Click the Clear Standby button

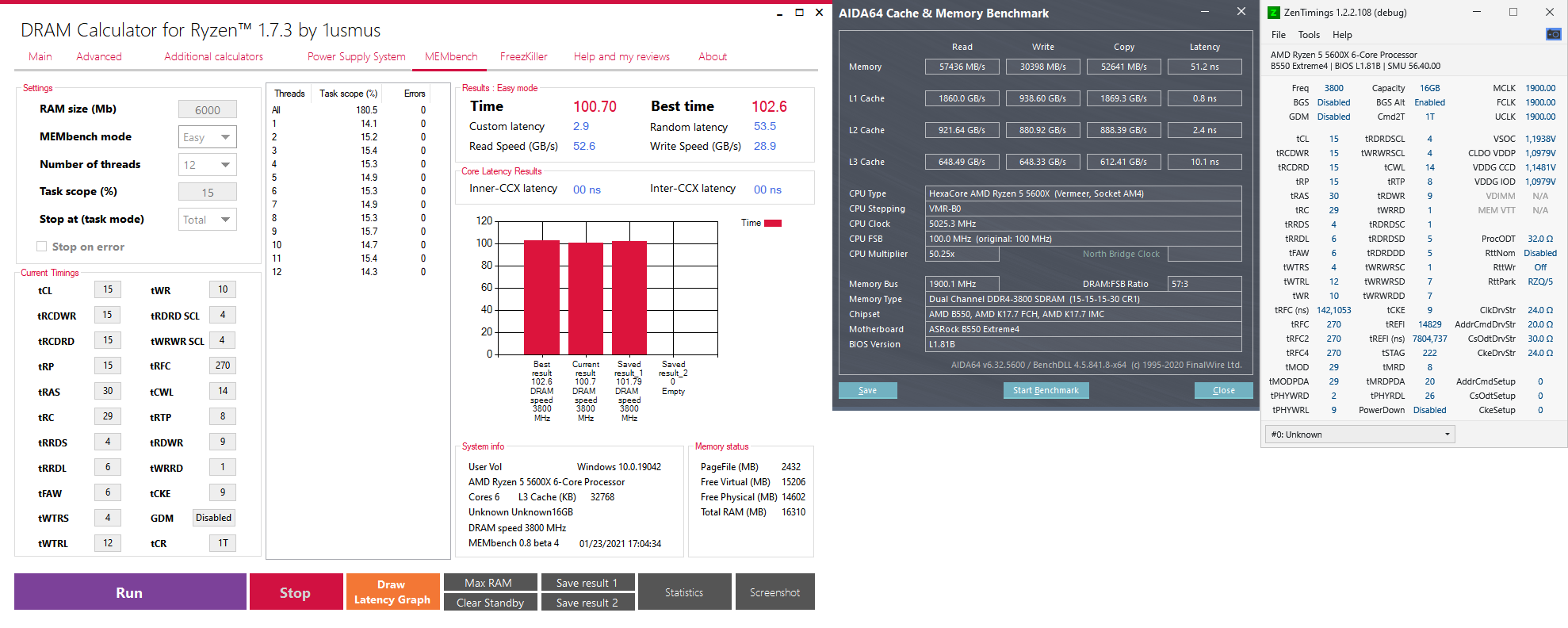490,603
